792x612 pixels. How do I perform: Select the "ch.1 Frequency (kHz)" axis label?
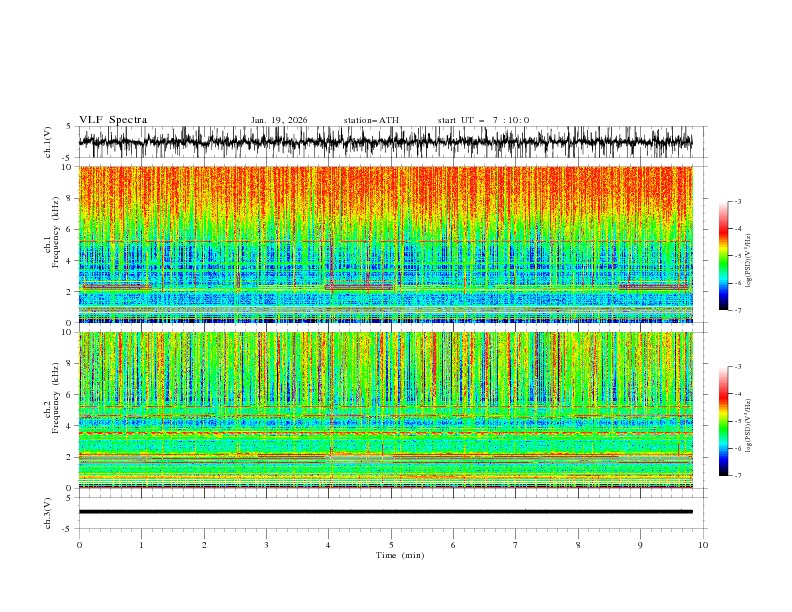point(52,230)
